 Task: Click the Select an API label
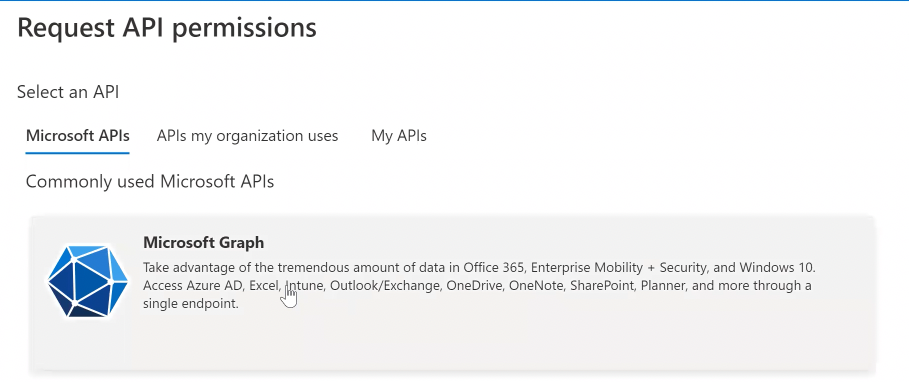coord(68,92)
